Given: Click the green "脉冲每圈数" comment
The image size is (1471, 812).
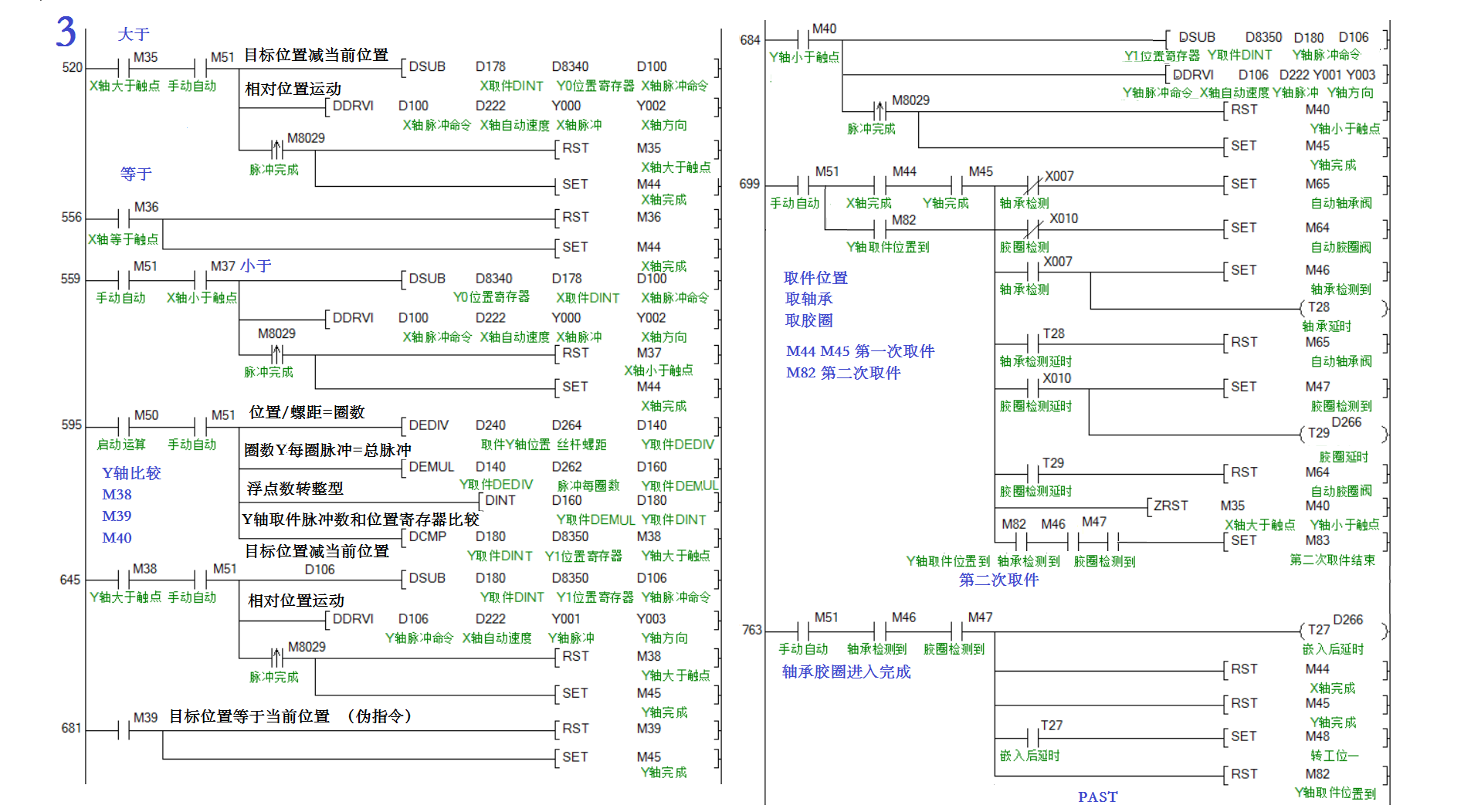Looking at the screenshot, I should (x=588, y=486).
